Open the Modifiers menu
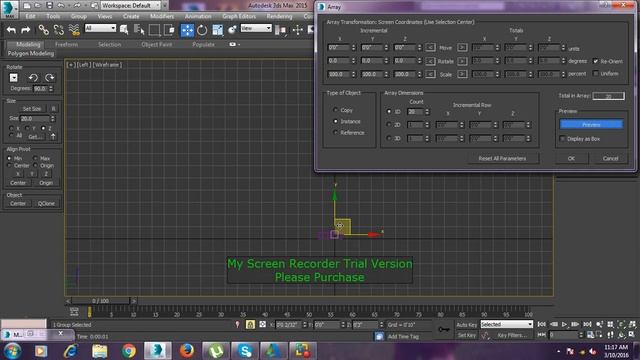 (162, 16)
